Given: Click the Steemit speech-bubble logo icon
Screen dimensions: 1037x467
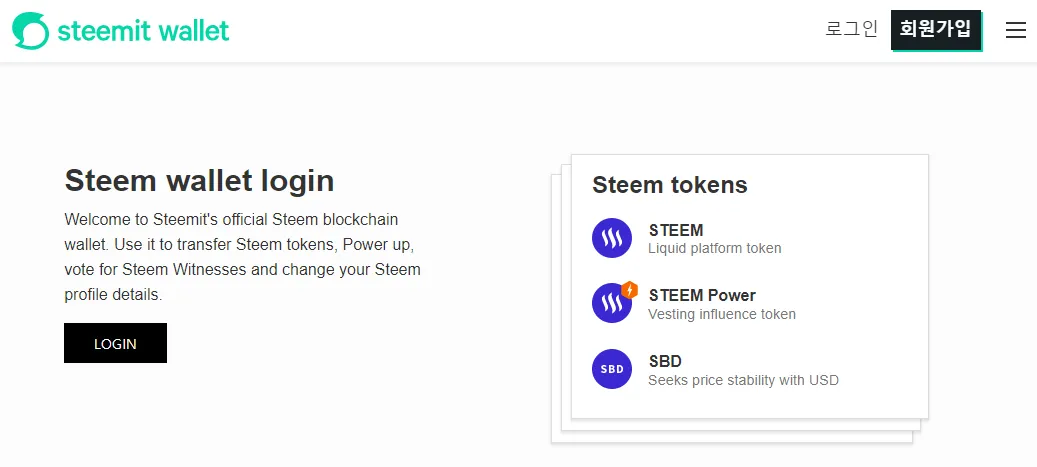Looking at the screenshot, I should tap(30, 30).
